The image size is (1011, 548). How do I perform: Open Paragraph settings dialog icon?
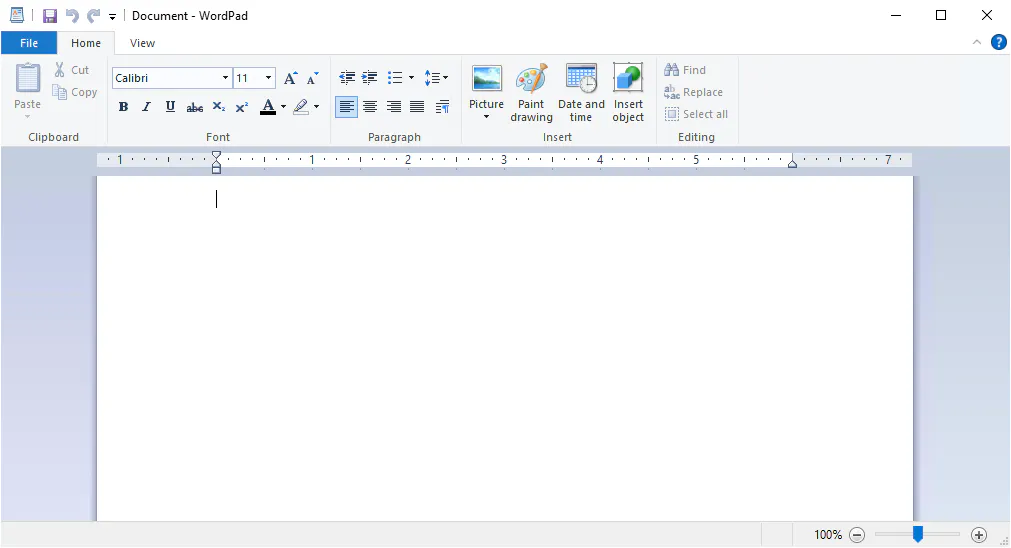tap(442, 107)
